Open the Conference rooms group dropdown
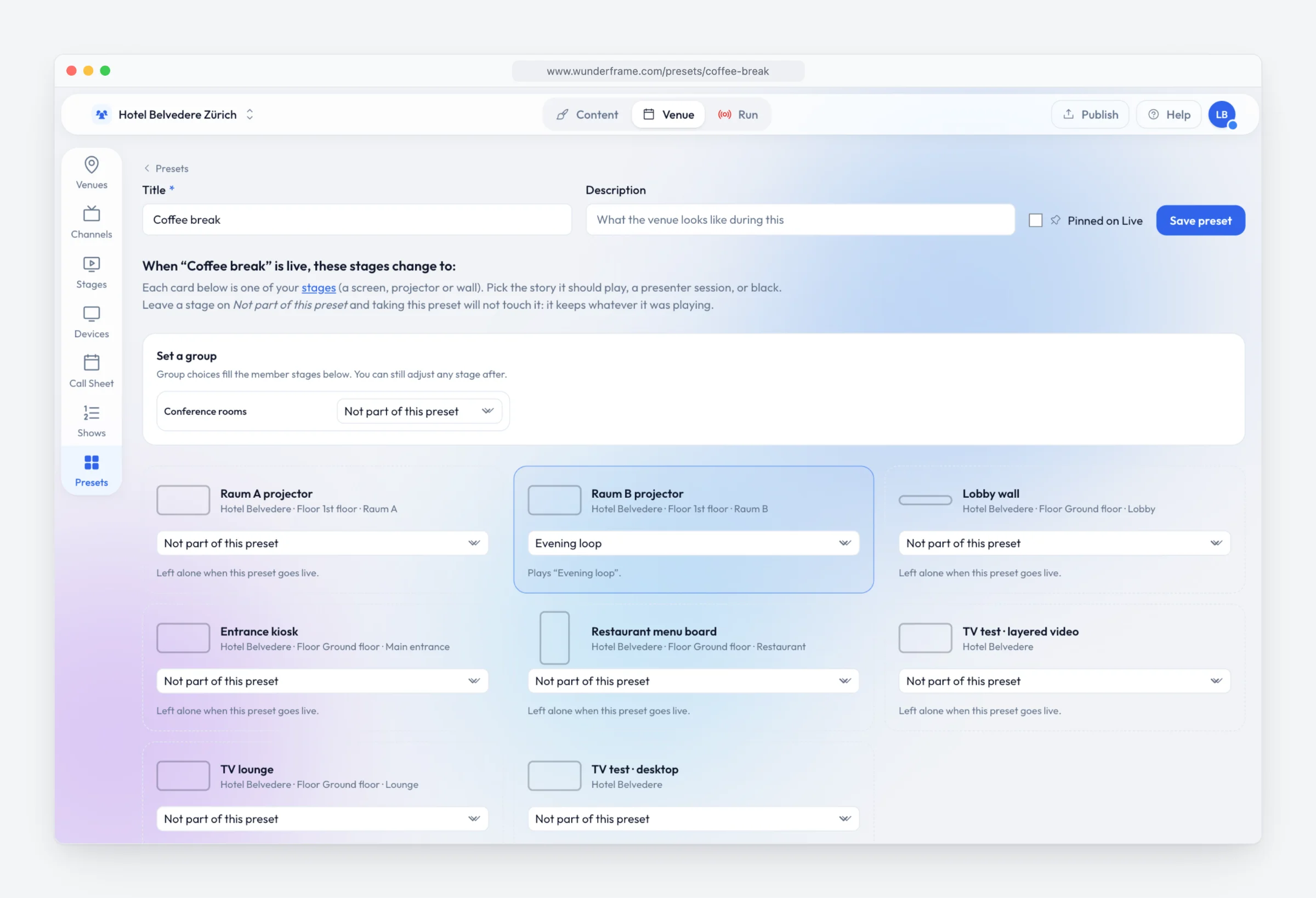The image size is (1316, 898). tap(419, 412)
